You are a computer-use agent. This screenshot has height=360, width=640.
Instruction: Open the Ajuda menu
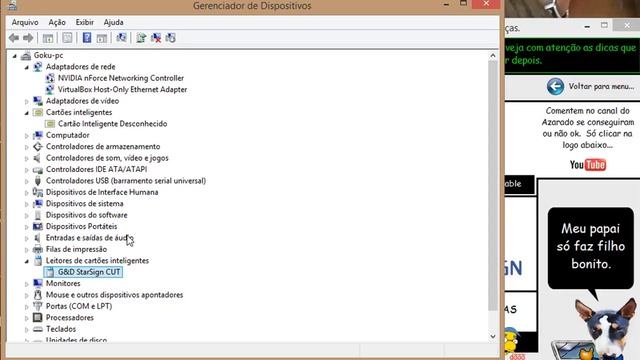coord(113,22)
